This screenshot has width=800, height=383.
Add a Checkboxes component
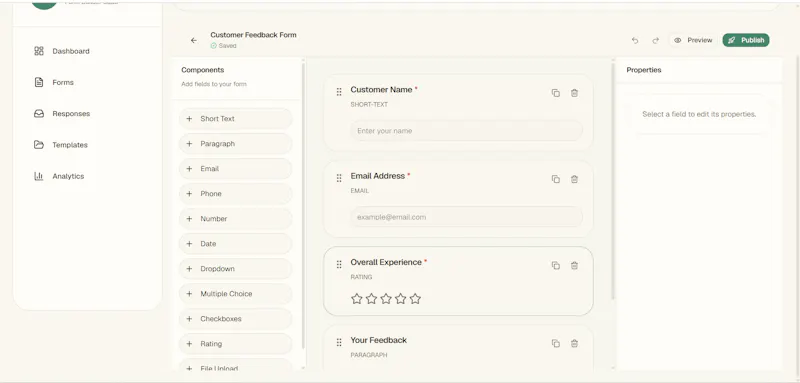[236, 319]
